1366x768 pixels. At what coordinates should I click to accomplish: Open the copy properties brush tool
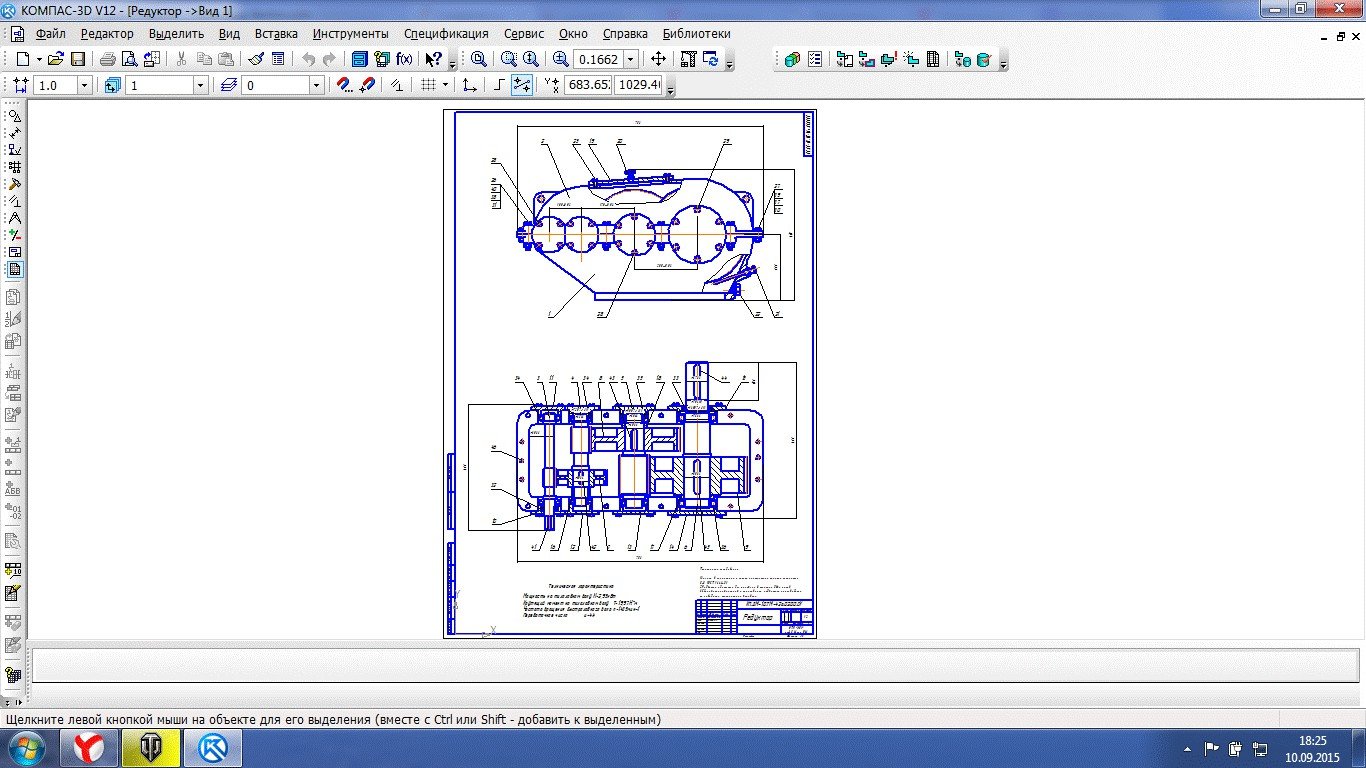pos(256,59)
